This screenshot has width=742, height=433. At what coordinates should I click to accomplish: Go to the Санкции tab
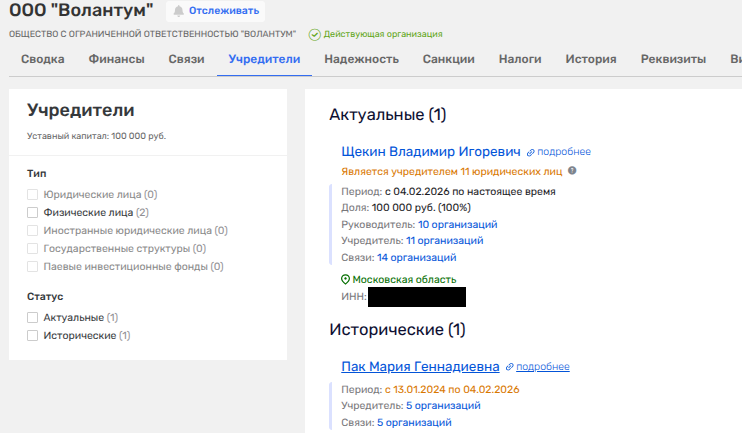(x=449, y=59)
